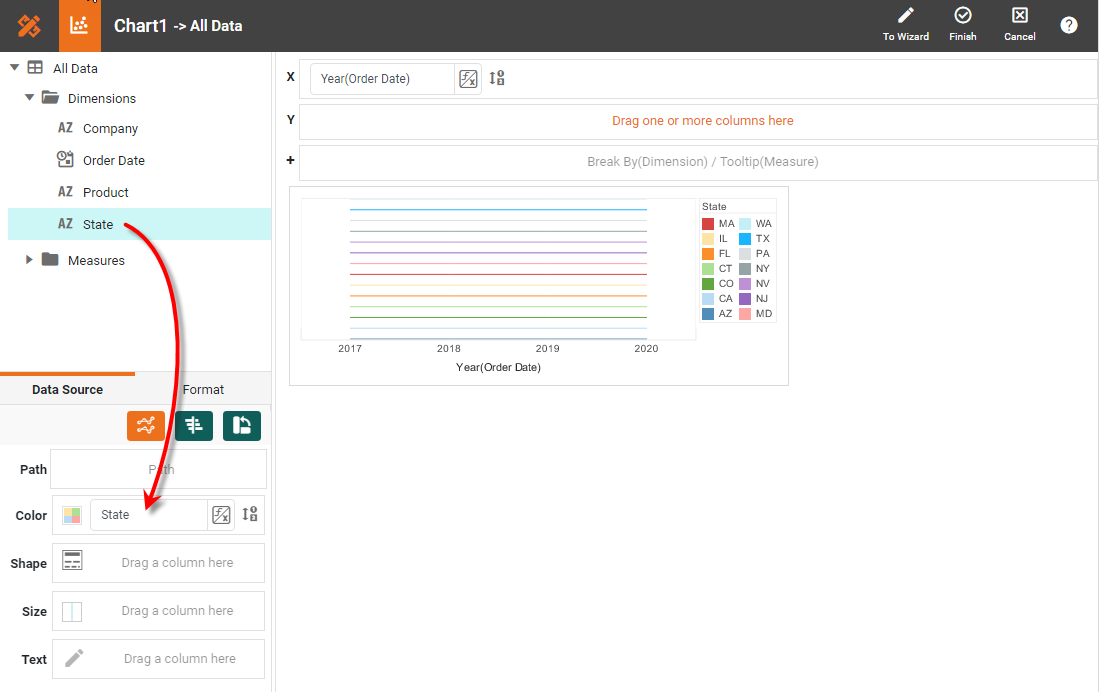This screenshot has width=1099, height=692.
Task: Collapse the Dimensions folder
Action: click(30, 98)
